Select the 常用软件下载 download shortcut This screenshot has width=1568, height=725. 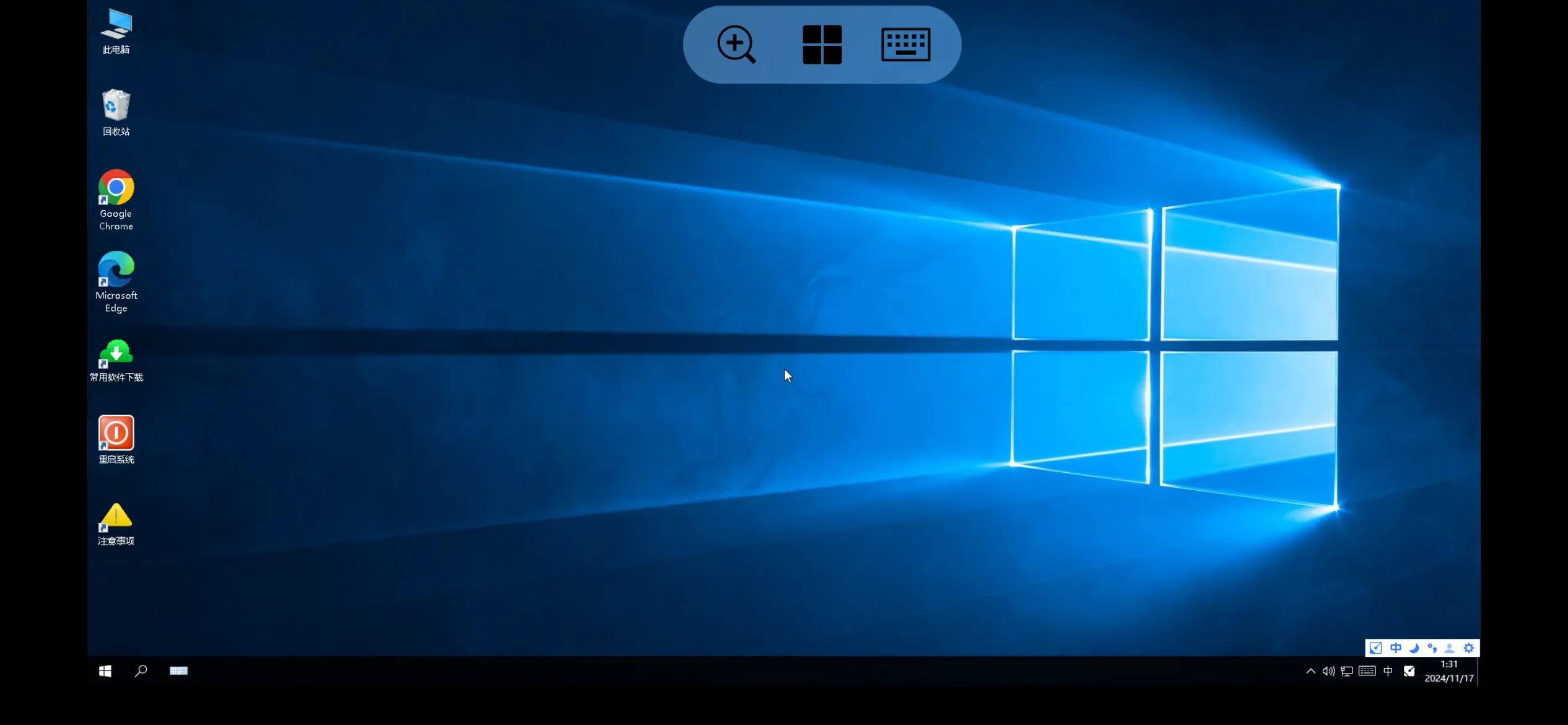point(116,359)
